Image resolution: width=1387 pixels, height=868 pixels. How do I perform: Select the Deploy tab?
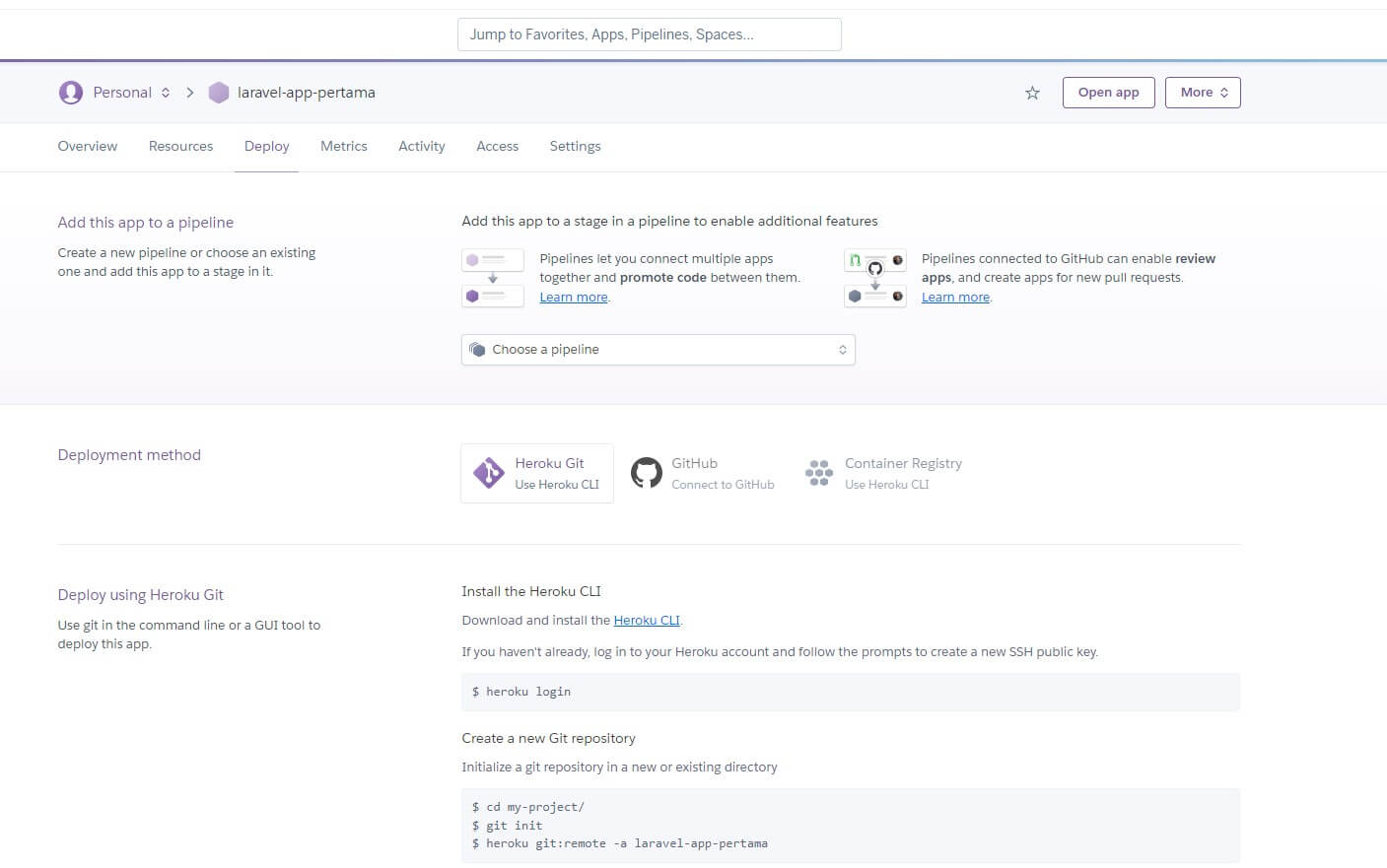[266, 146]
